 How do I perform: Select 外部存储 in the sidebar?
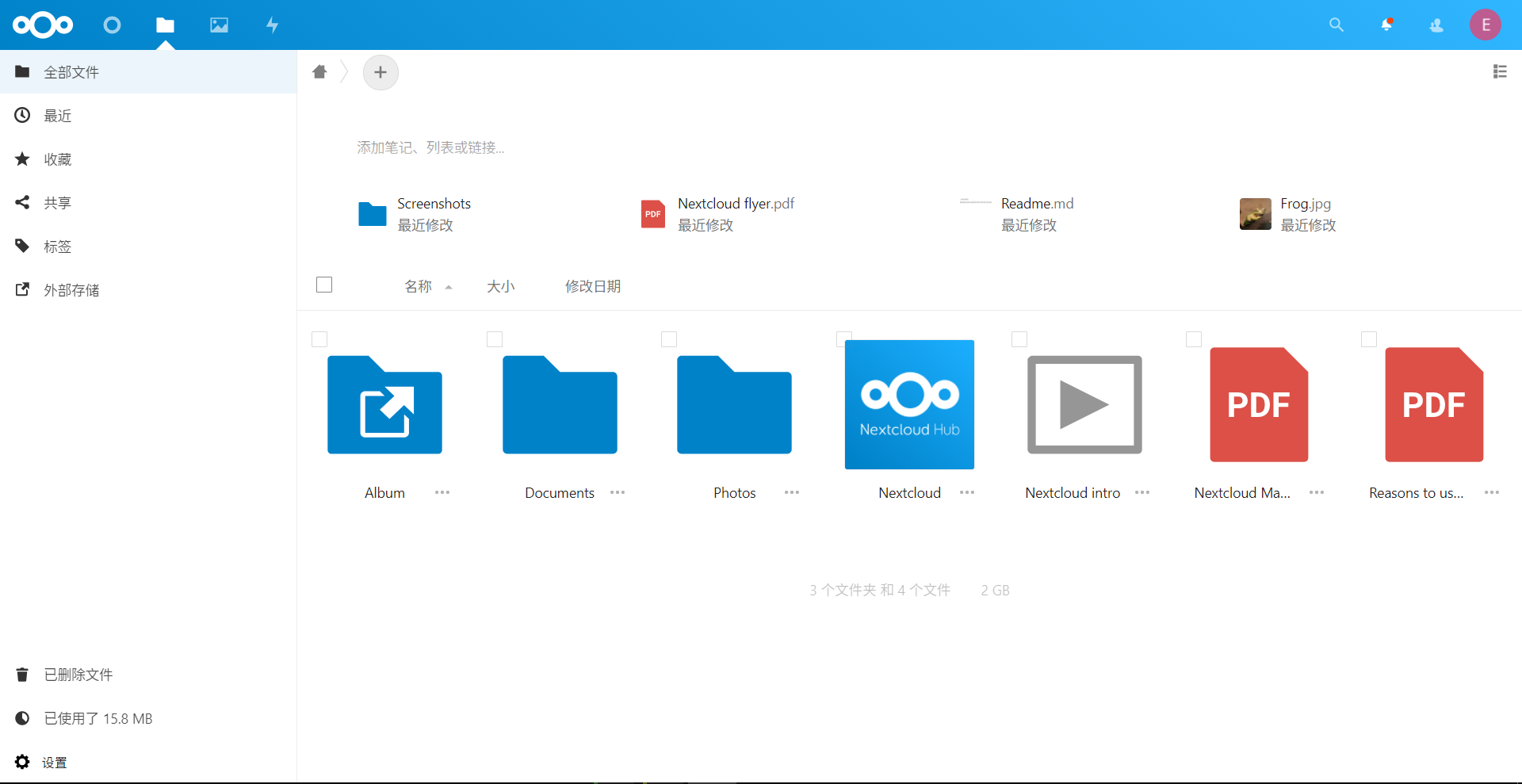[148, 290]
